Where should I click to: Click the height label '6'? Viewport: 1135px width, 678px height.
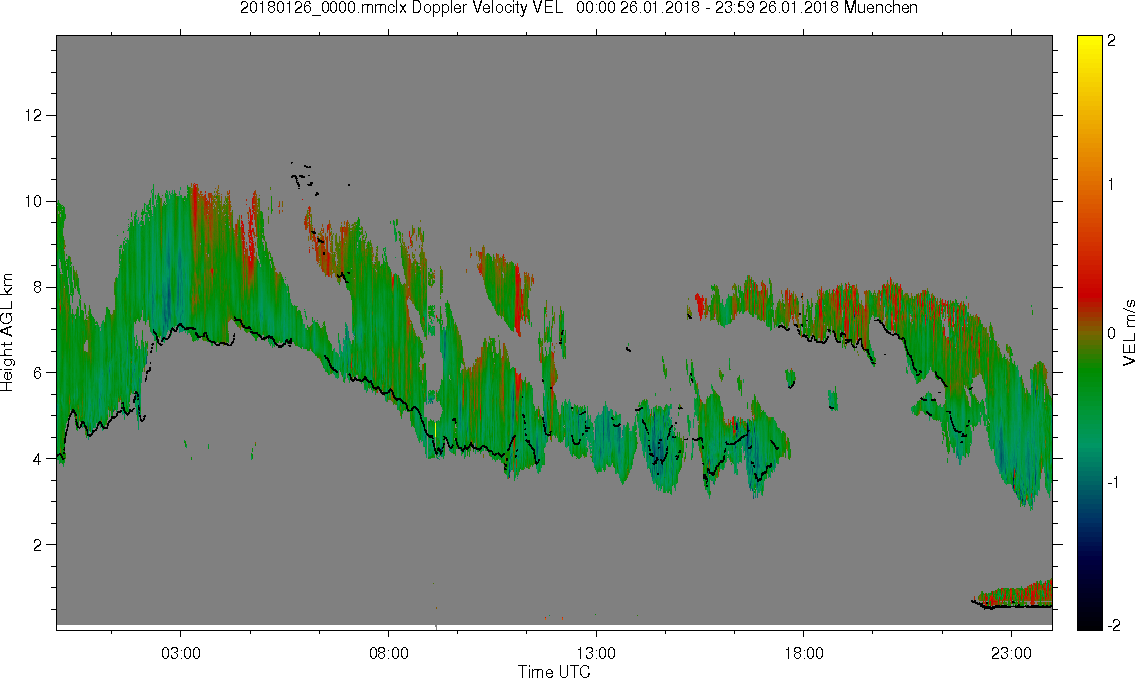coord(38,373)
